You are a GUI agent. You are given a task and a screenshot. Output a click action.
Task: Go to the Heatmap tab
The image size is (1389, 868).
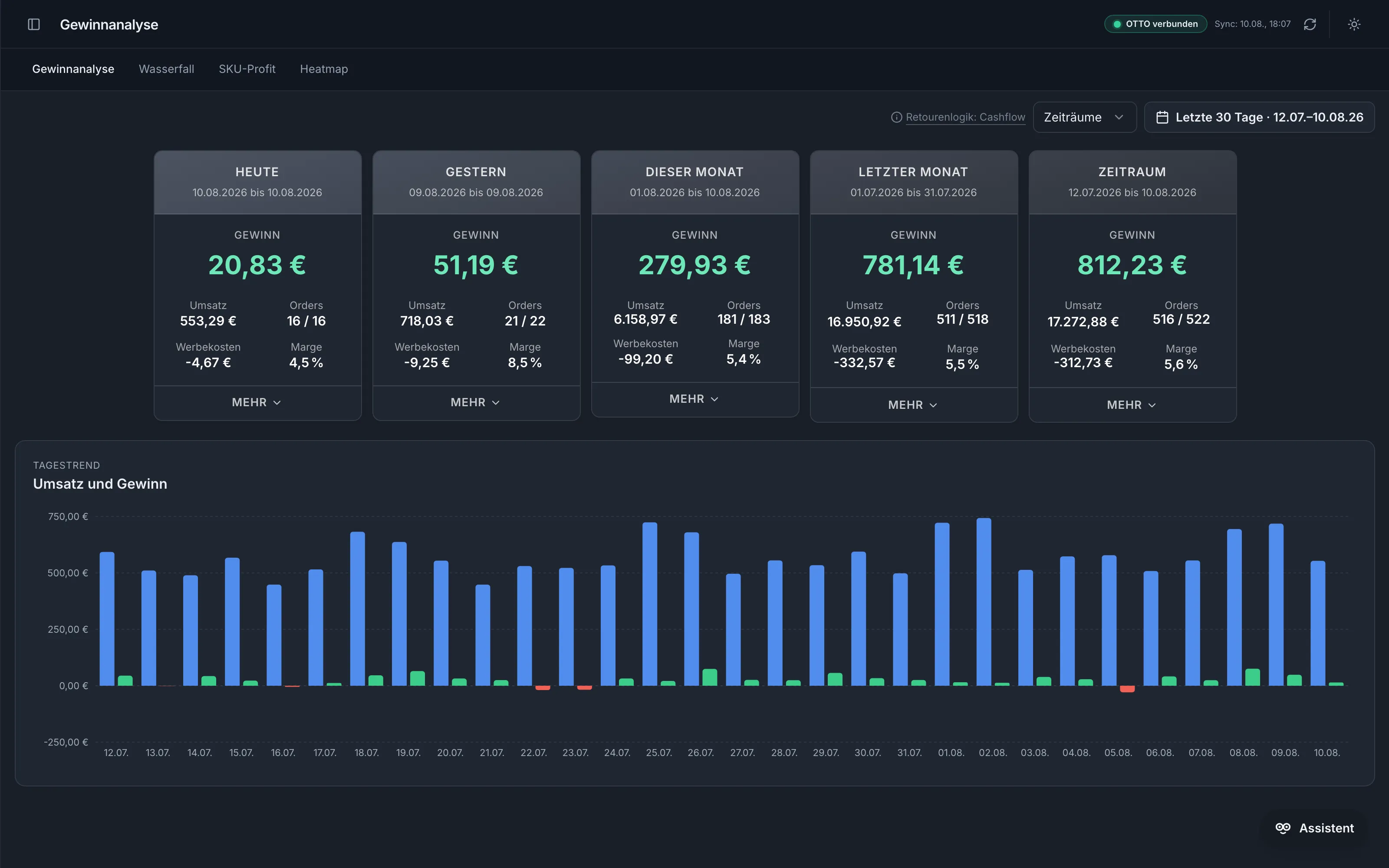(324, 69)
